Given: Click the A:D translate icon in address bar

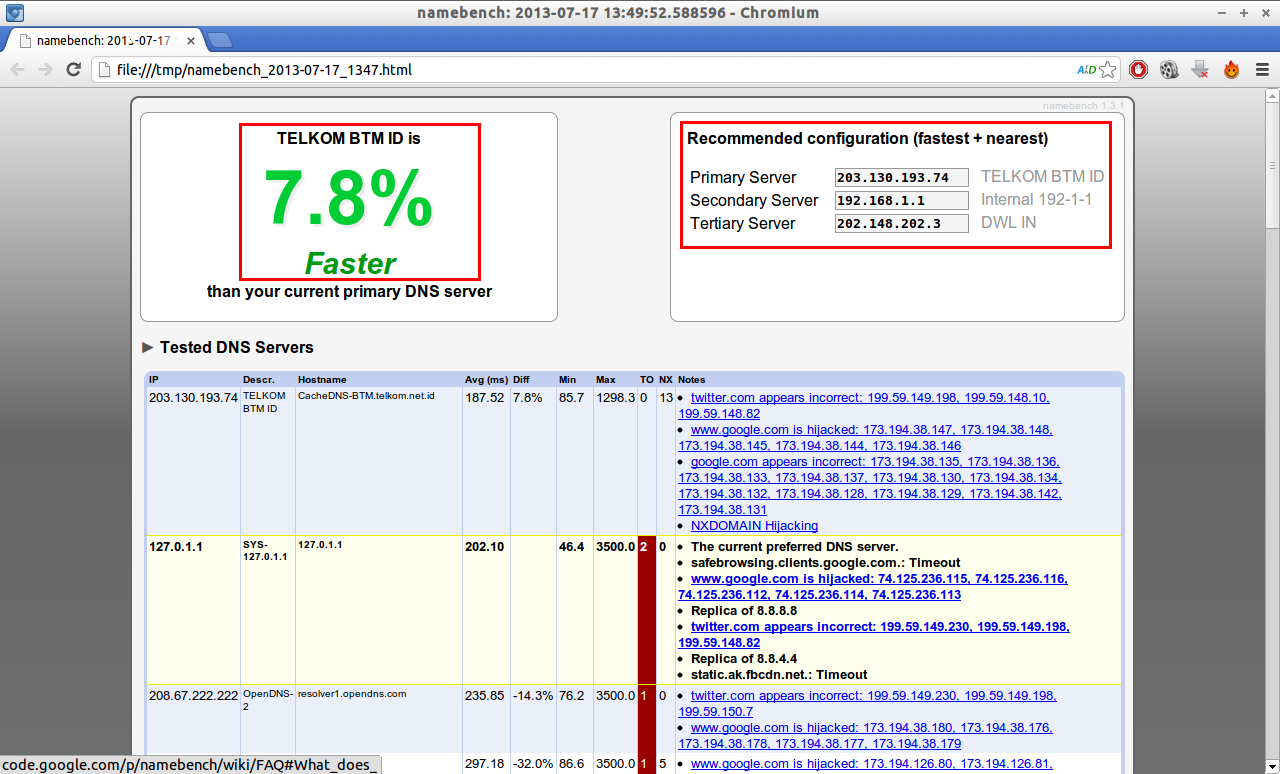Looking at the screenshot, I should coord(1086,69).
